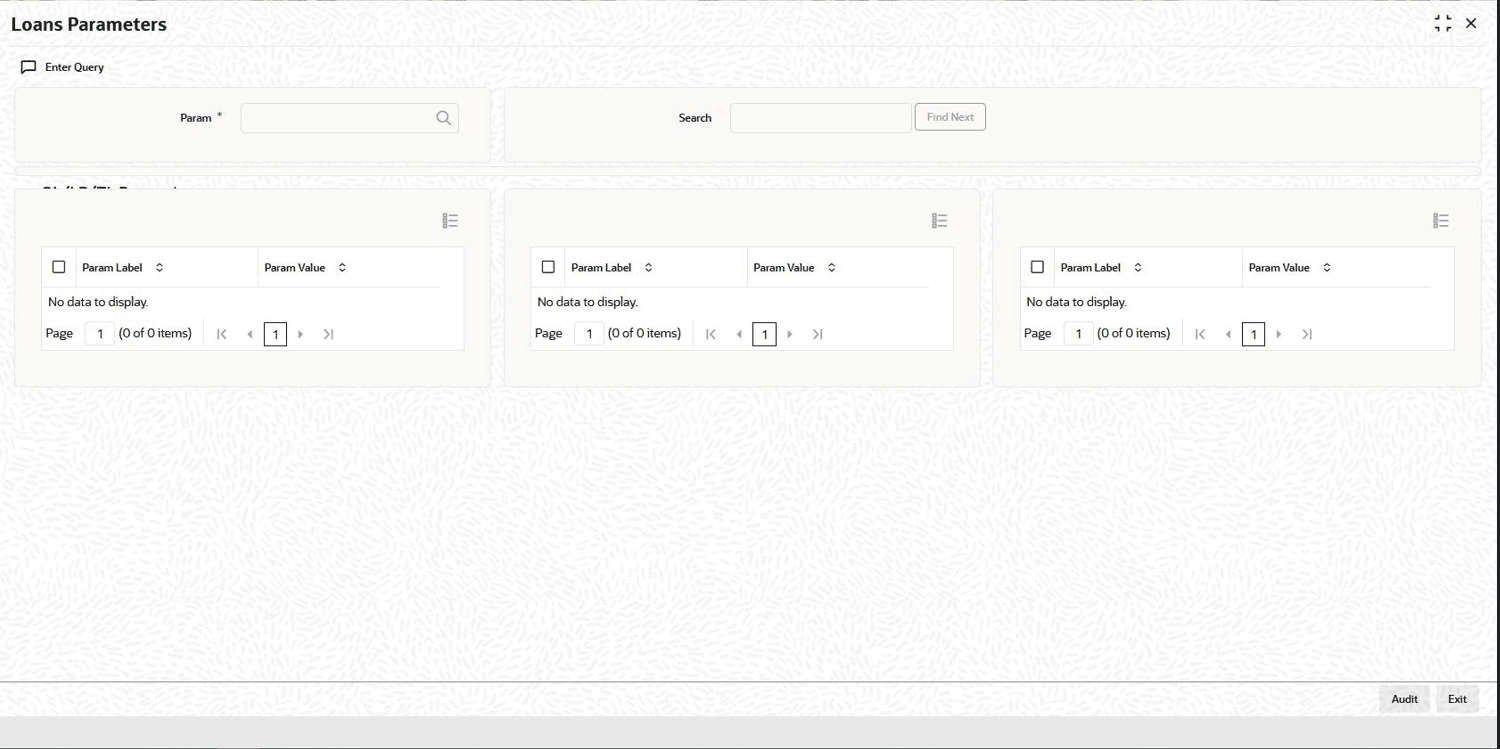1500x749 pixels.
Task: Click the Enter Query chat icon
Action: click(x=28, y=67)
